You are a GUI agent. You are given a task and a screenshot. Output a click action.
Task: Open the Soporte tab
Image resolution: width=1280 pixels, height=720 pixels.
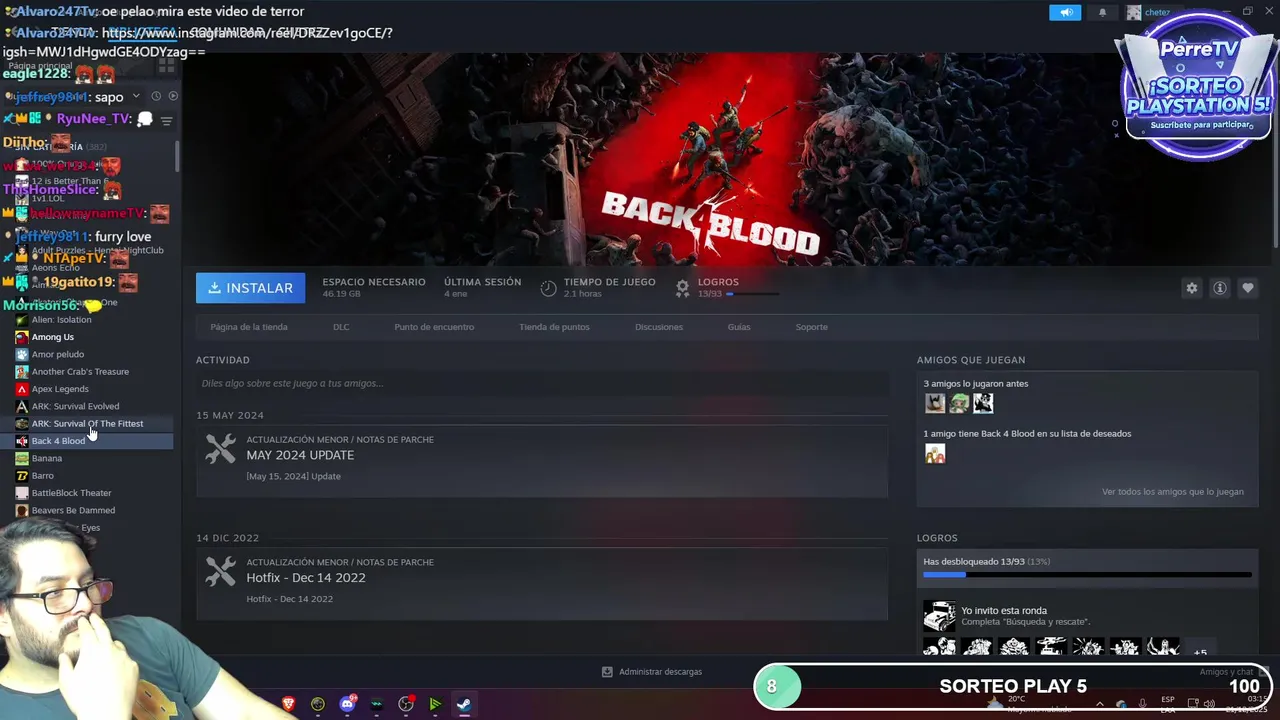[x=811, y=327]
